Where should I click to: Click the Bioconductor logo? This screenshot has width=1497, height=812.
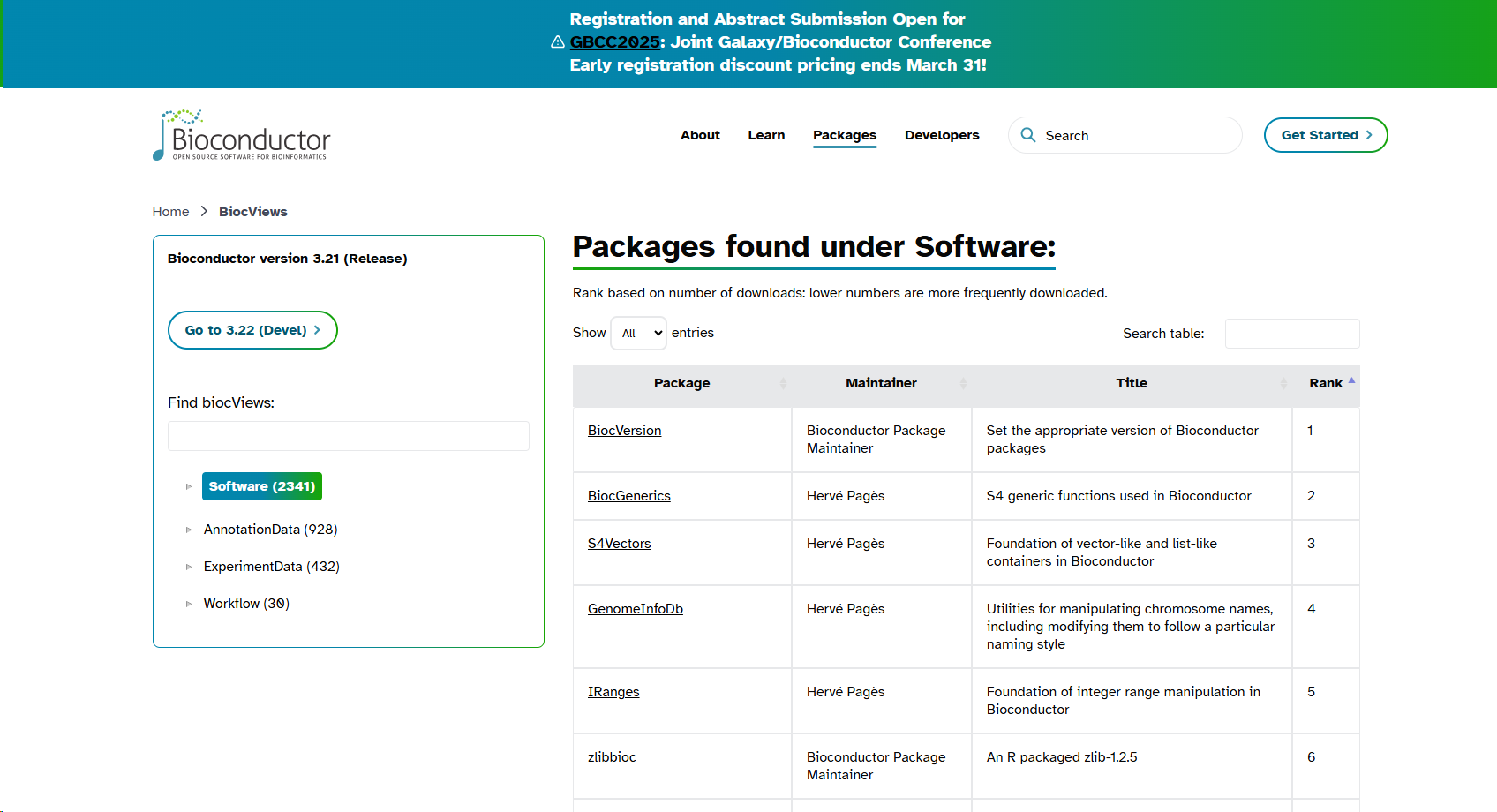(241, 135)
